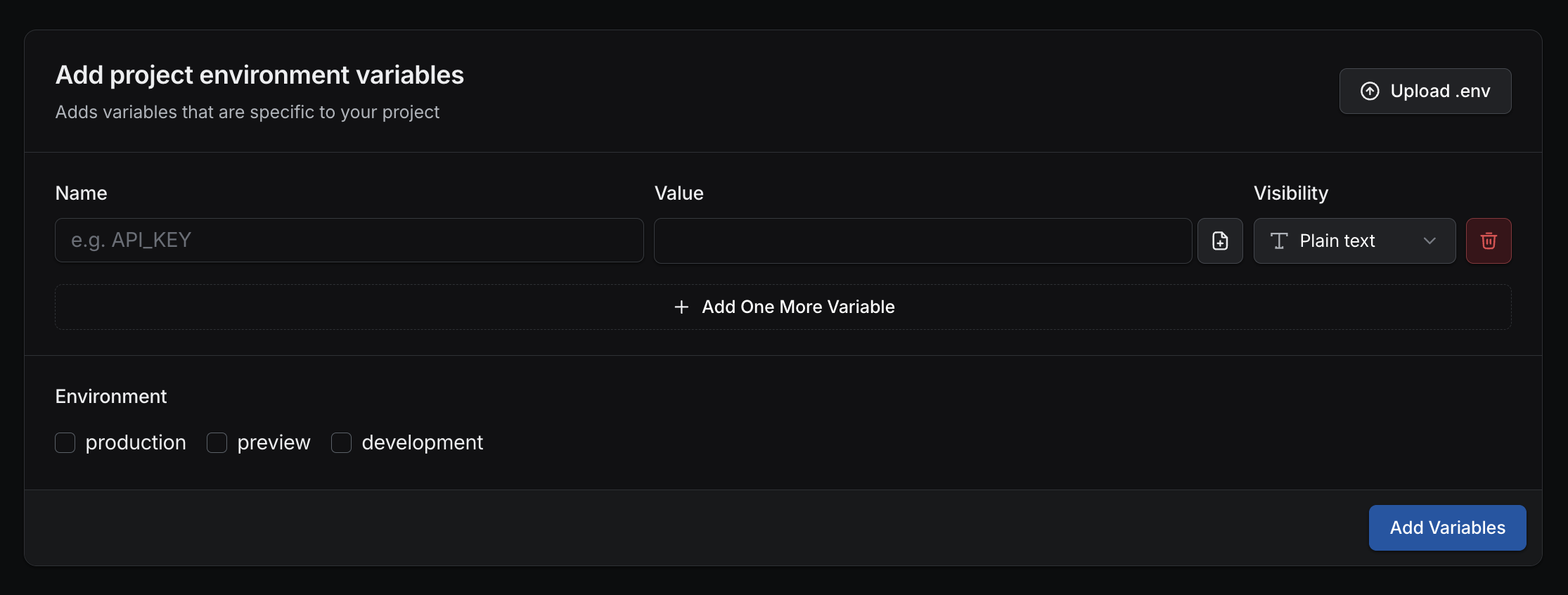
Task: Click the T icon inside the visibility selector
Action: [x=1278, y=241]
